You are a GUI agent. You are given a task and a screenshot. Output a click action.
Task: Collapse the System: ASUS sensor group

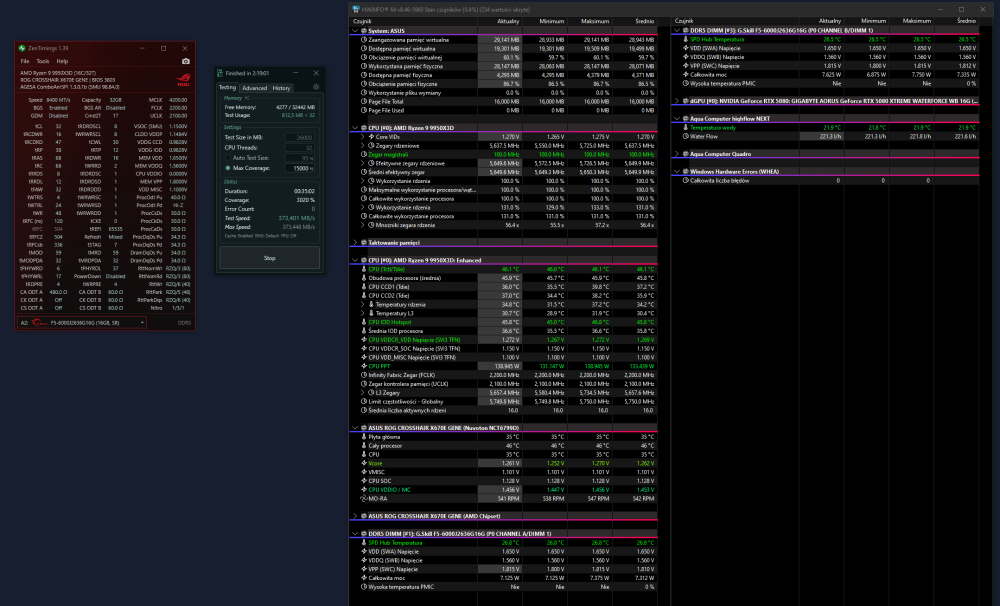coord(355,31)
